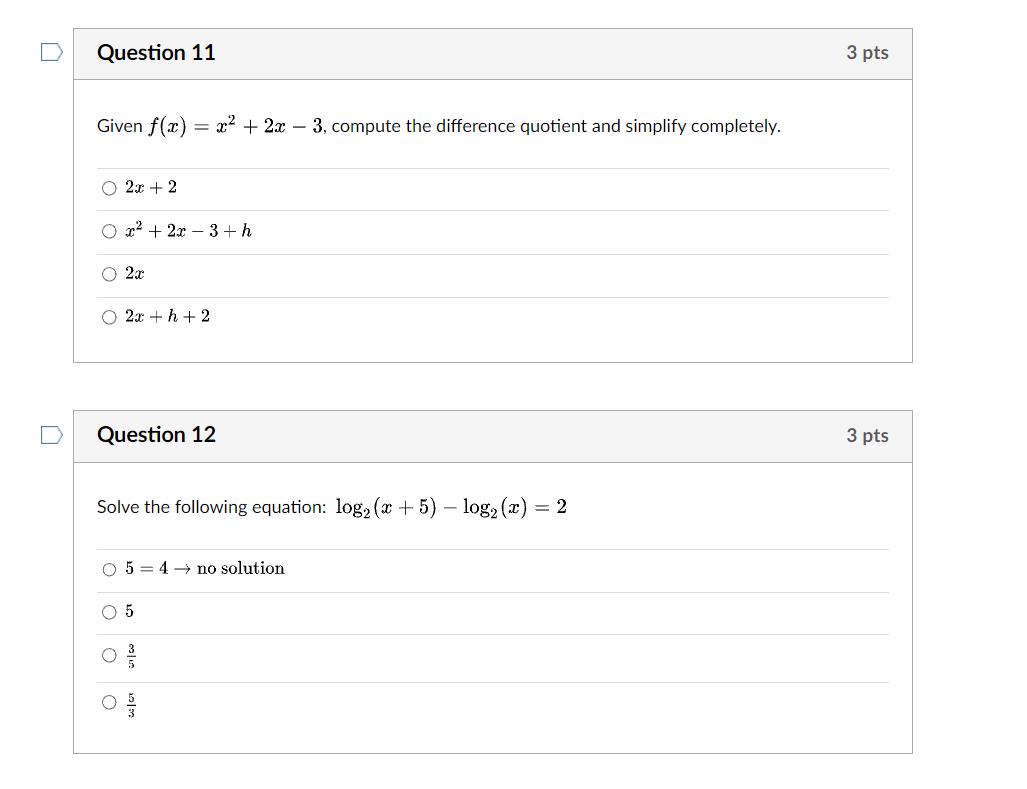Select answer "x² + 2x − 3 + h"
The image size is (1027, 789).
109,231
